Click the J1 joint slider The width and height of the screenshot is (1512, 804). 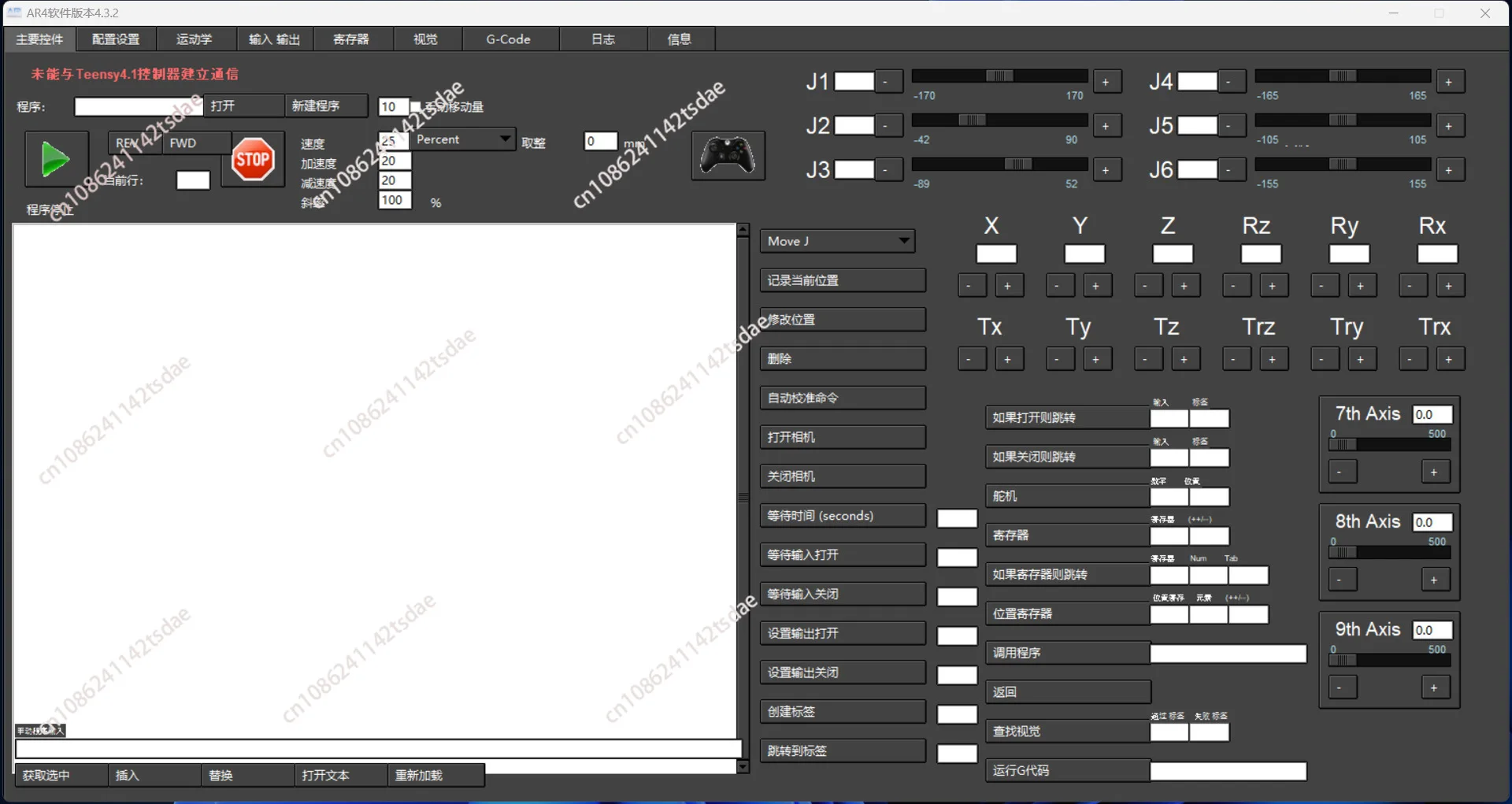tap(999, 76)
